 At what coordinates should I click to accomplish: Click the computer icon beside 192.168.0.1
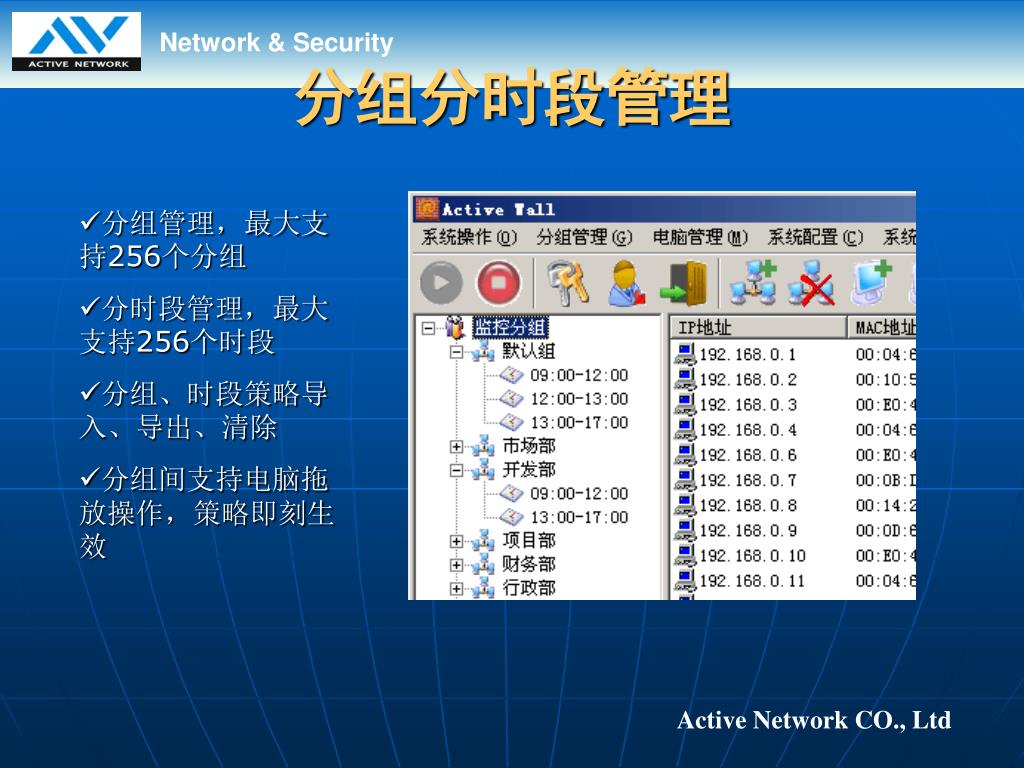coord(684,354)
